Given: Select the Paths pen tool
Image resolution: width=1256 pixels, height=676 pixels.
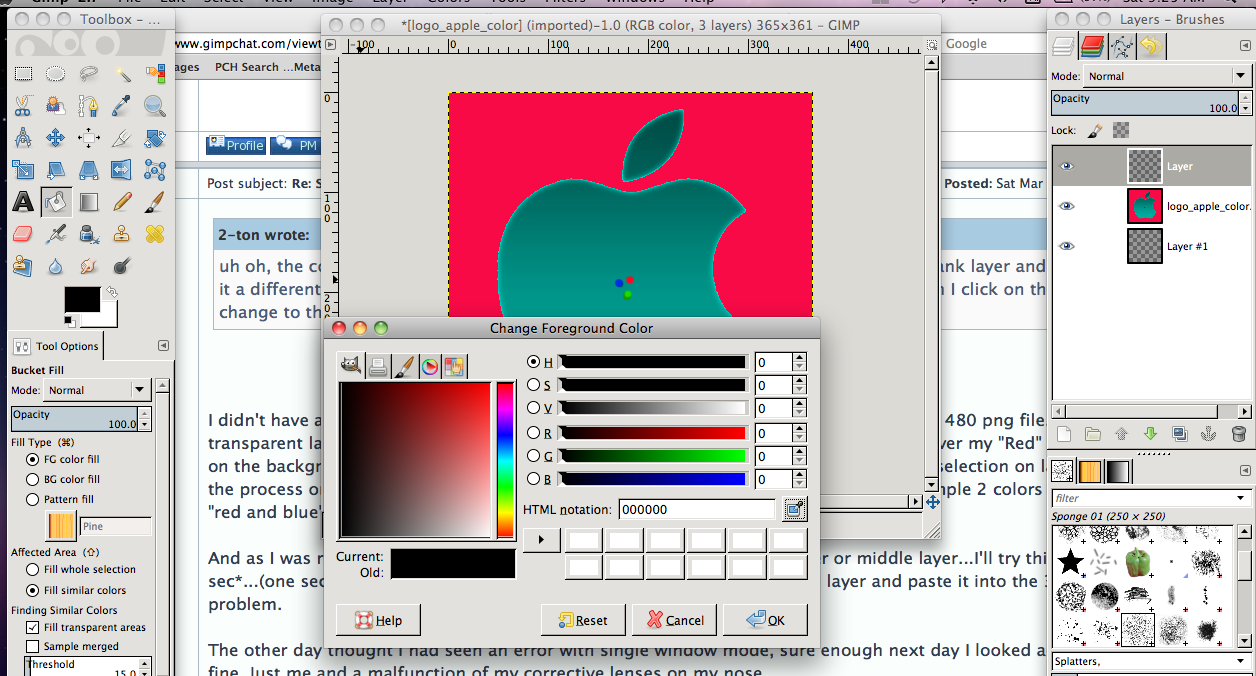Looking at the screenshot, I should (89, 105).
